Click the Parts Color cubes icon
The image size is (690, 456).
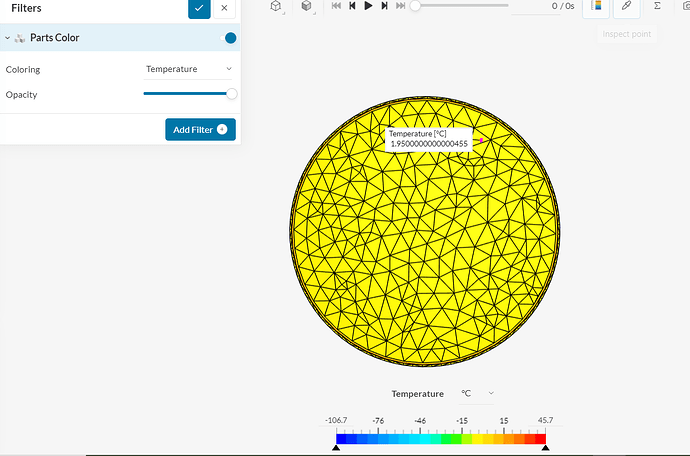[20, 38]
